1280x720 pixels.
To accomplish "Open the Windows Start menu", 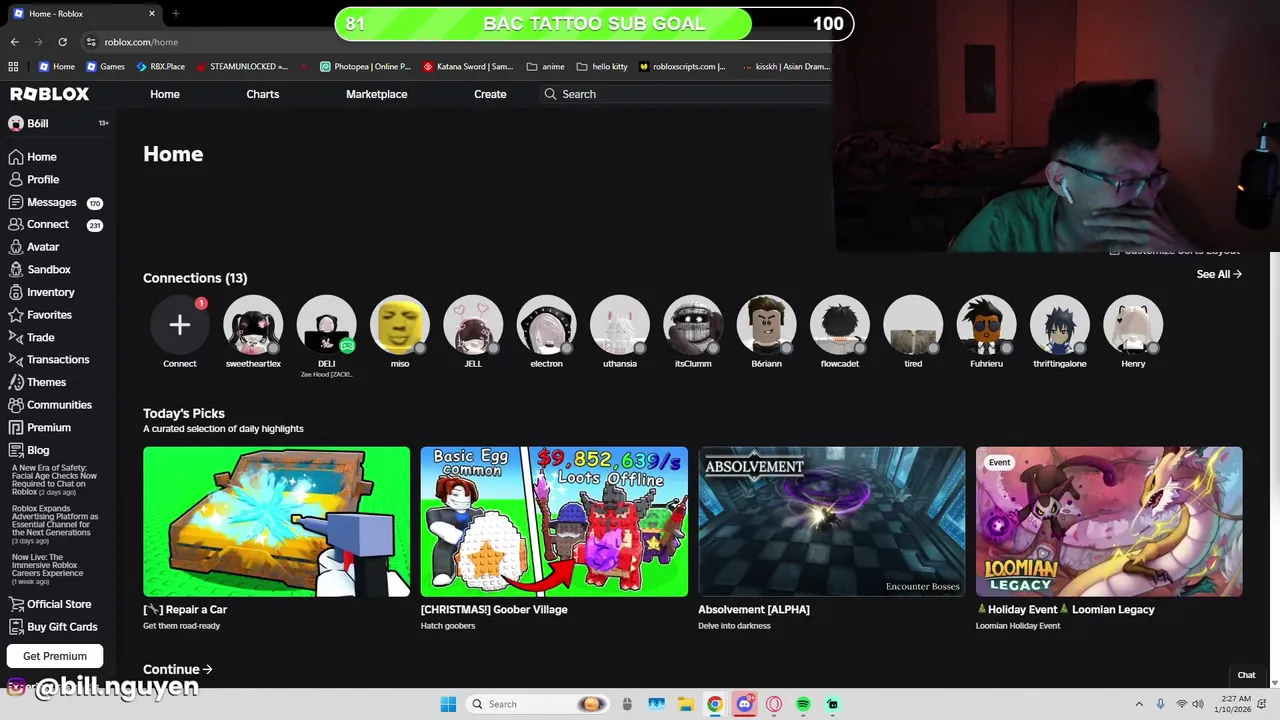I will pos(448,704).
